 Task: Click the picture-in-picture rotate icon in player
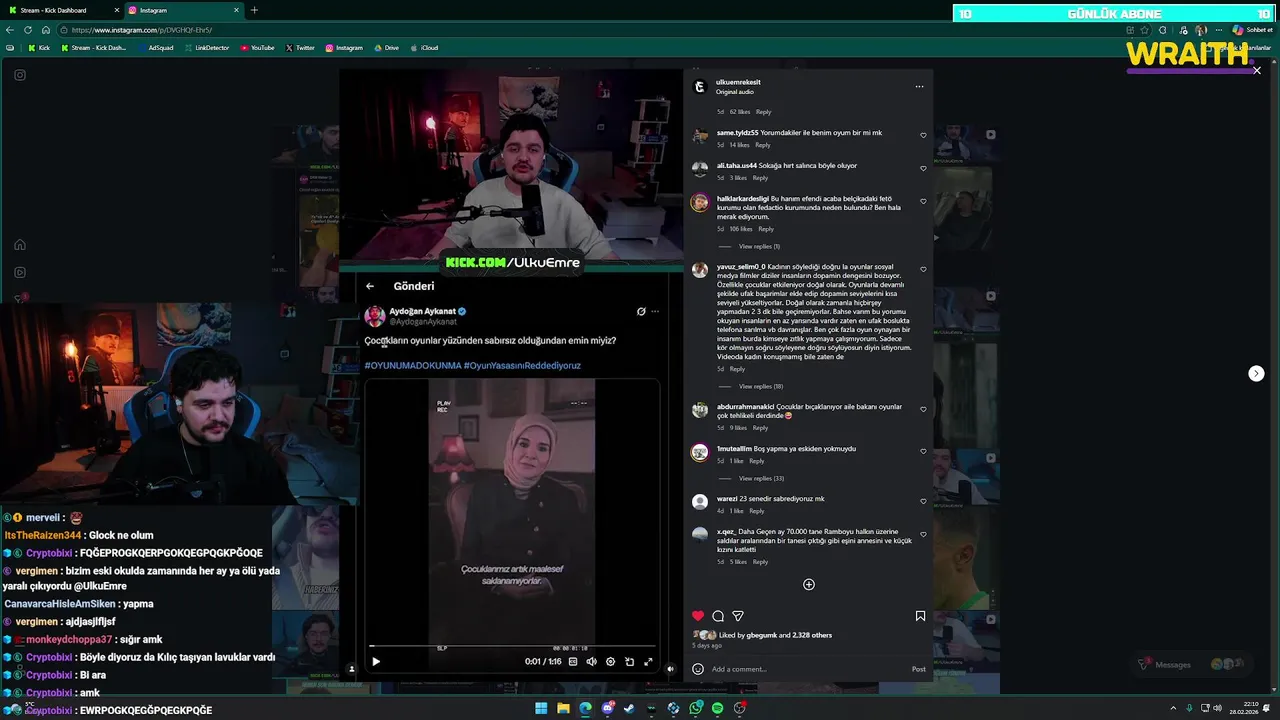[x=629, y=661]
